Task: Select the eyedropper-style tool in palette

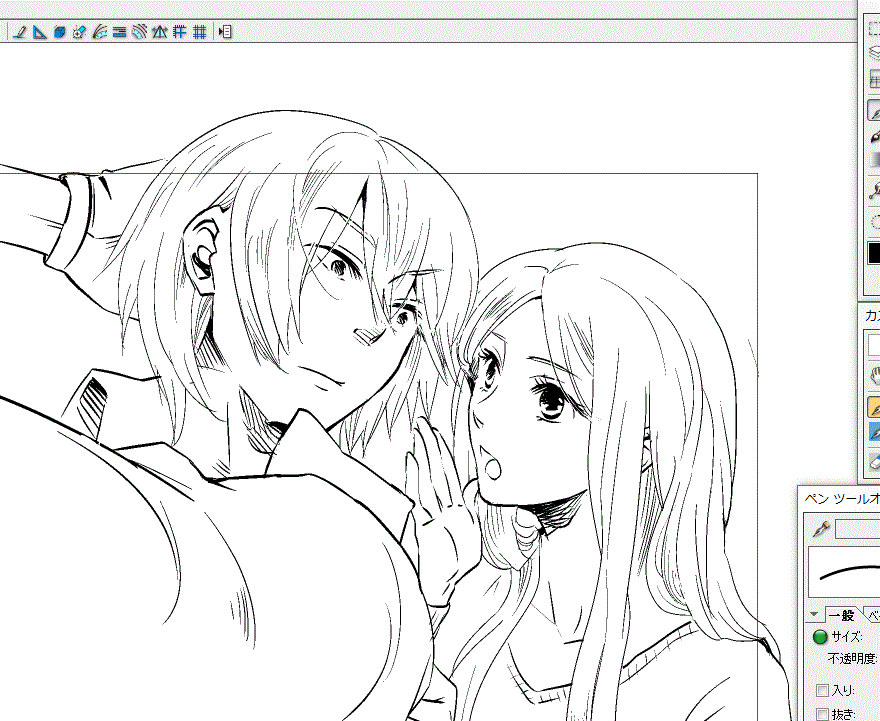Action: (874, 191)
